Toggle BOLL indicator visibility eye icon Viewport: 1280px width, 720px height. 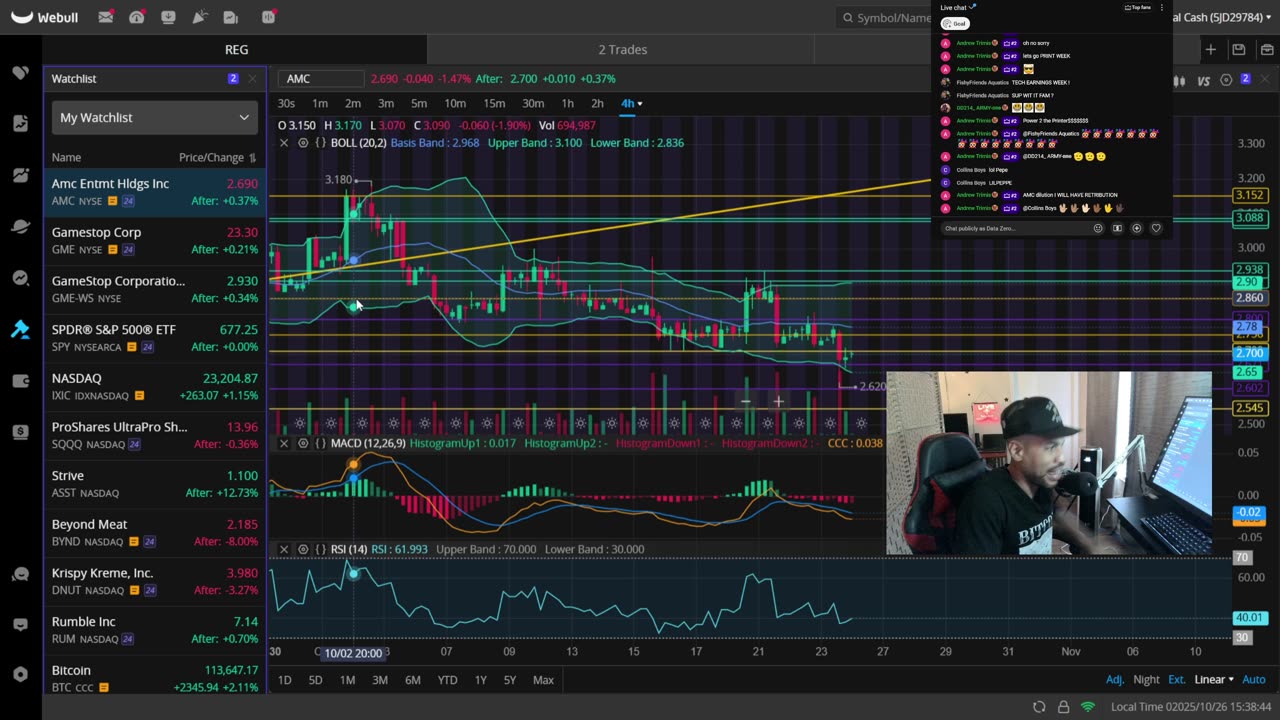click(303, 143)
